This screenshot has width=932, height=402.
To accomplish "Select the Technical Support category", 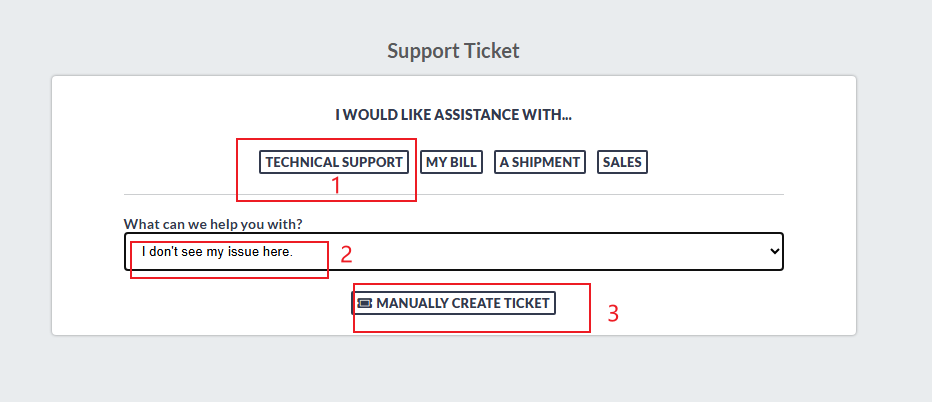I will coord(334,162).
